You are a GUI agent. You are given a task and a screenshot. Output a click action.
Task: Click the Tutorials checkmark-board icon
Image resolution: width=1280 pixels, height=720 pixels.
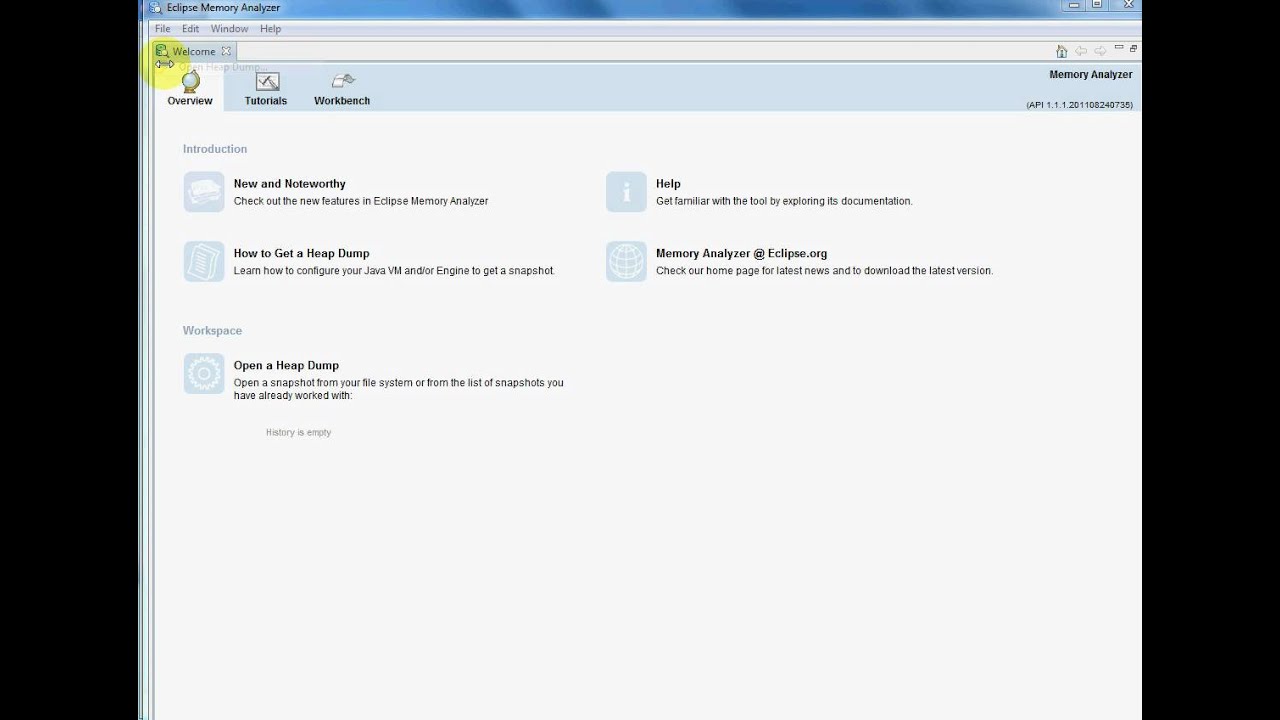(267, 82)
